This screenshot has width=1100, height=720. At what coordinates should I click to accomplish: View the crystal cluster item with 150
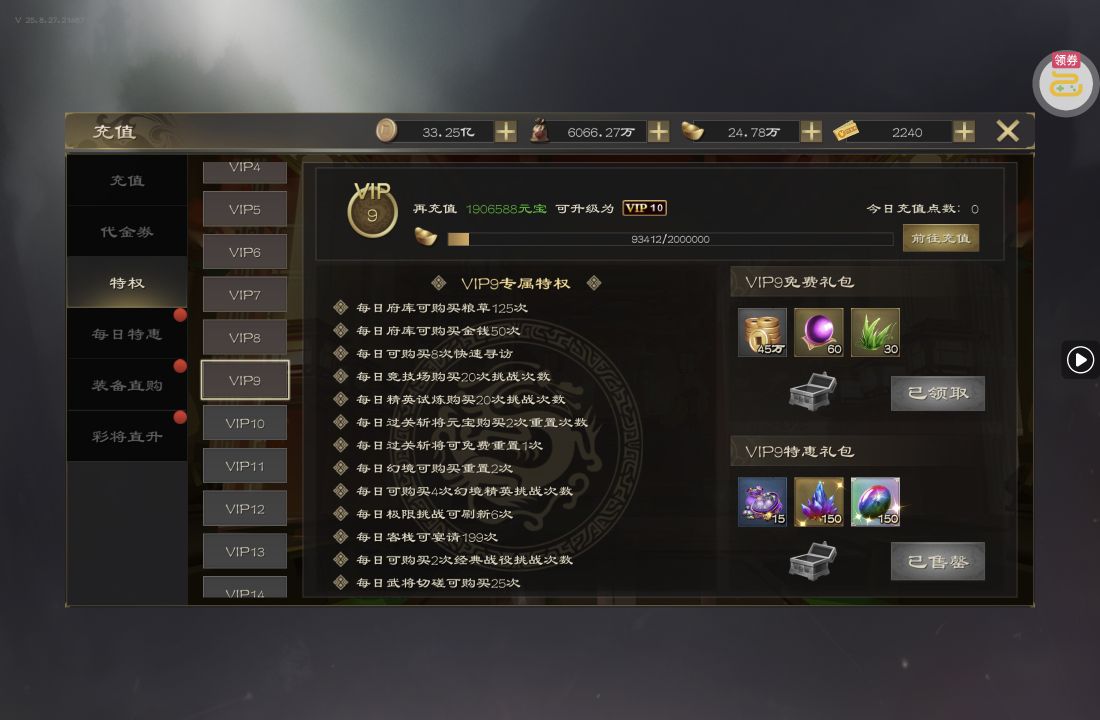tap(819, 502)
